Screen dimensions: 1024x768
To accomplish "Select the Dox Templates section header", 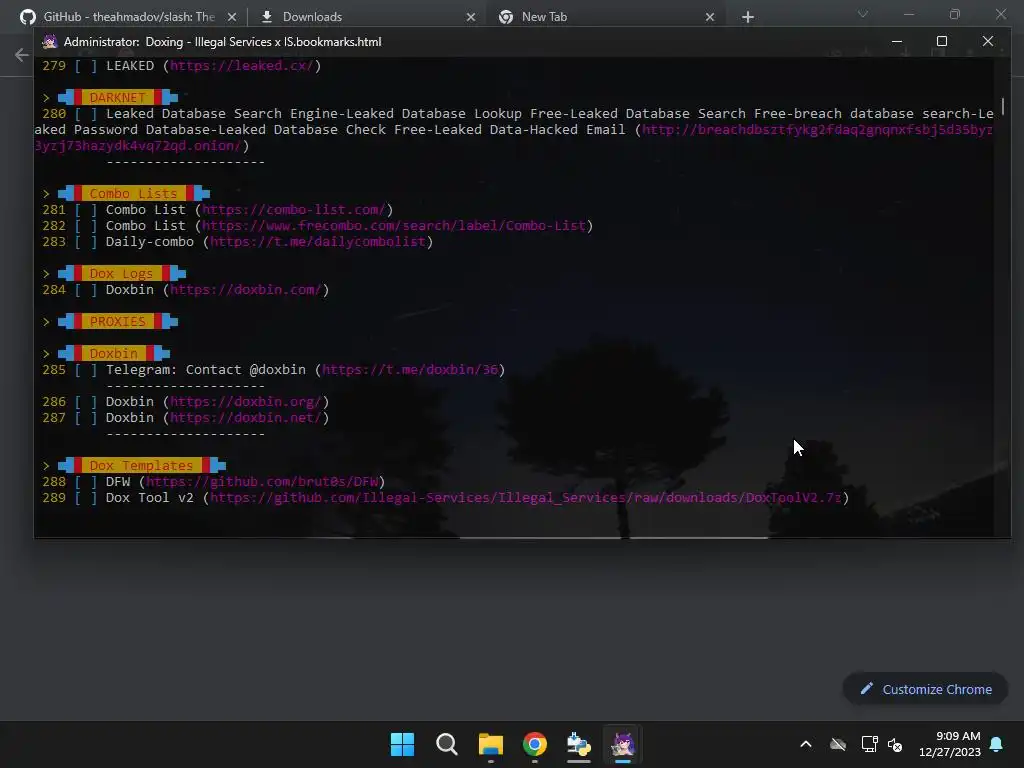I will point(142,466).
